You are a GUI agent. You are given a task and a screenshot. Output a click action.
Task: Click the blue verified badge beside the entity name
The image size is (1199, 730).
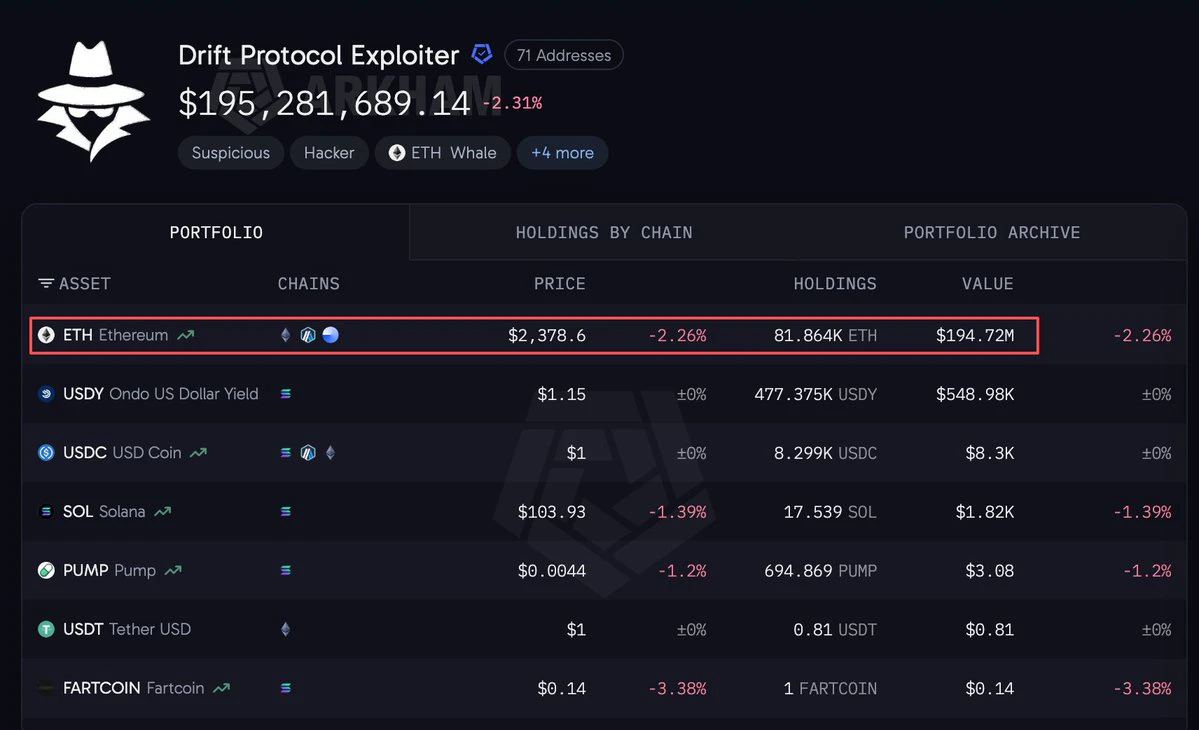pos(482,54)
